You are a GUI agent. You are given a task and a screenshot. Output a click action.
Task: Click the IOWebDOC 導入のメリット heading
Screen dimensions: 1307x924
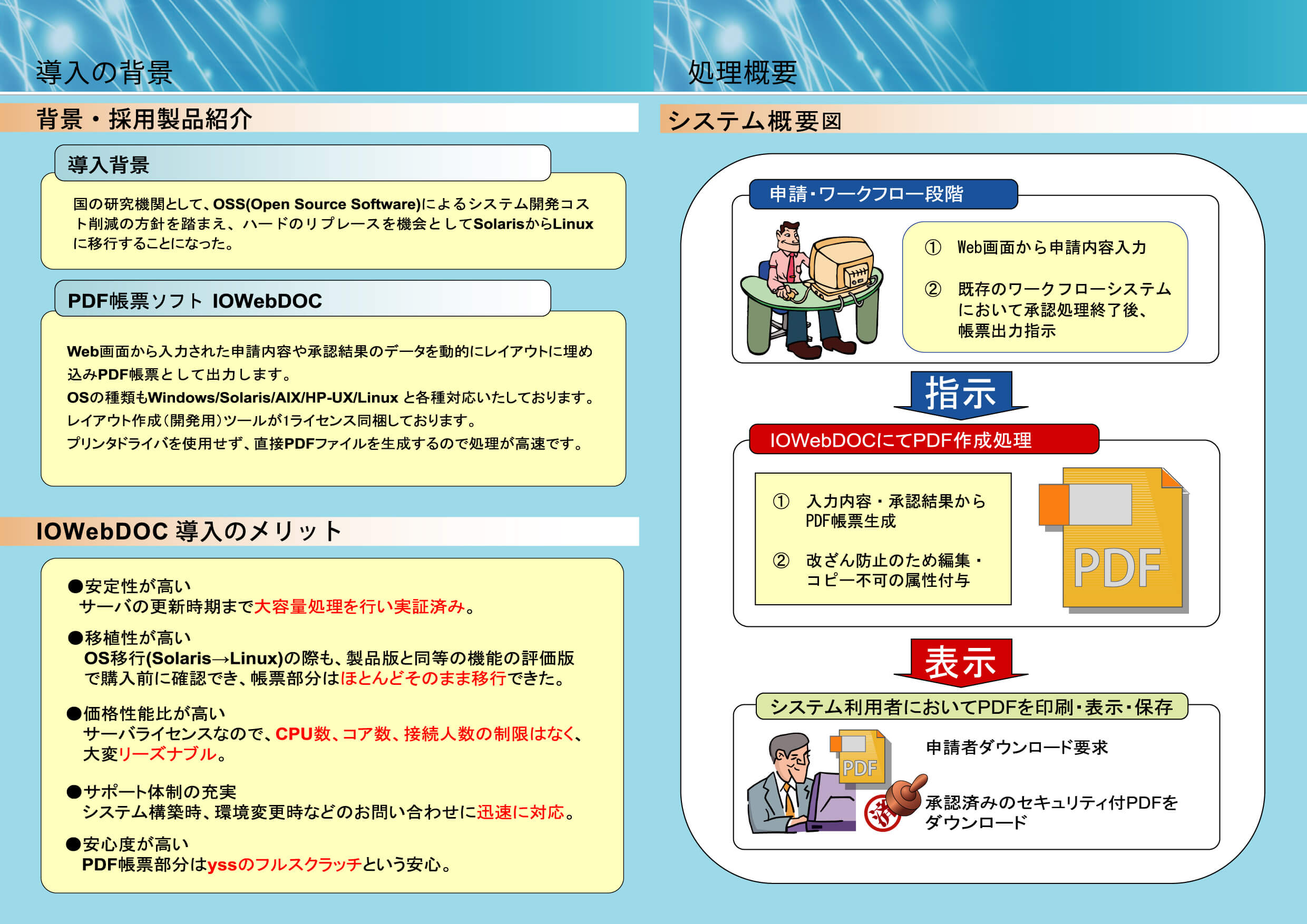189,531
